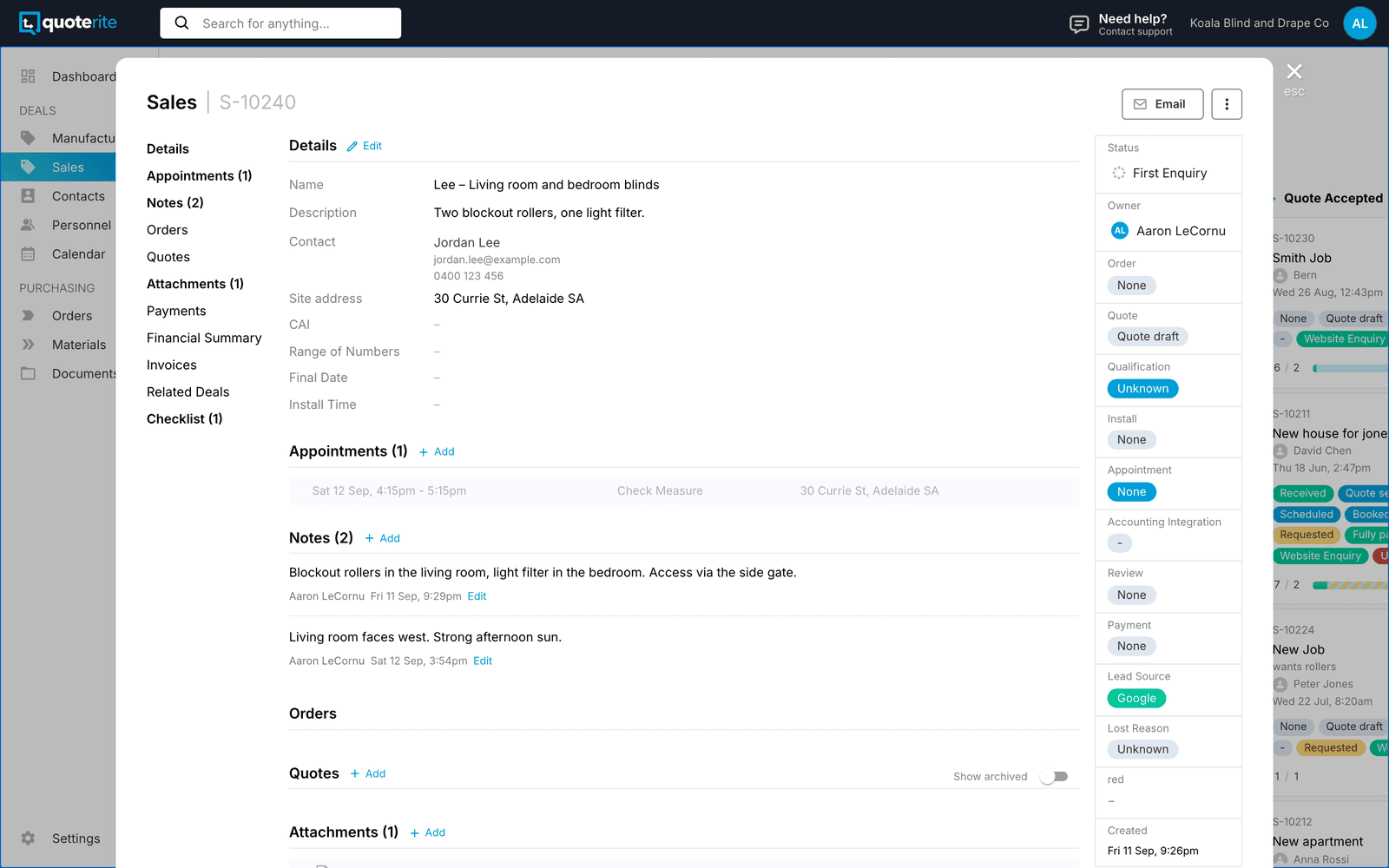Open the Lost Reason Unknown badge

[1142, 750]
